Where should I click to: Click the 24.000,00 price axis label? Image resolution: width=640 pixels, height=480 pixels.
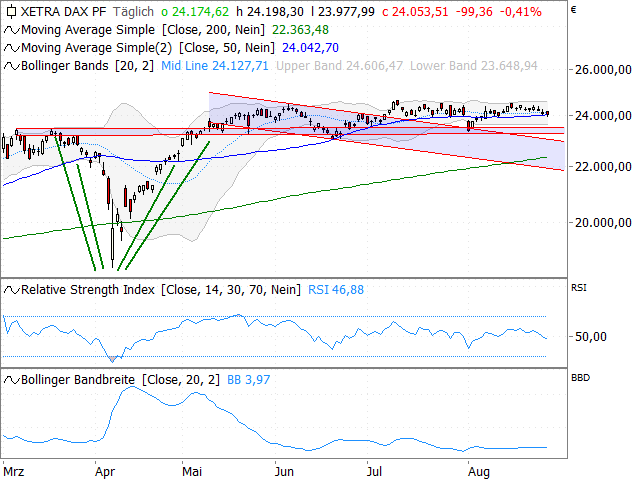(603, 116)
